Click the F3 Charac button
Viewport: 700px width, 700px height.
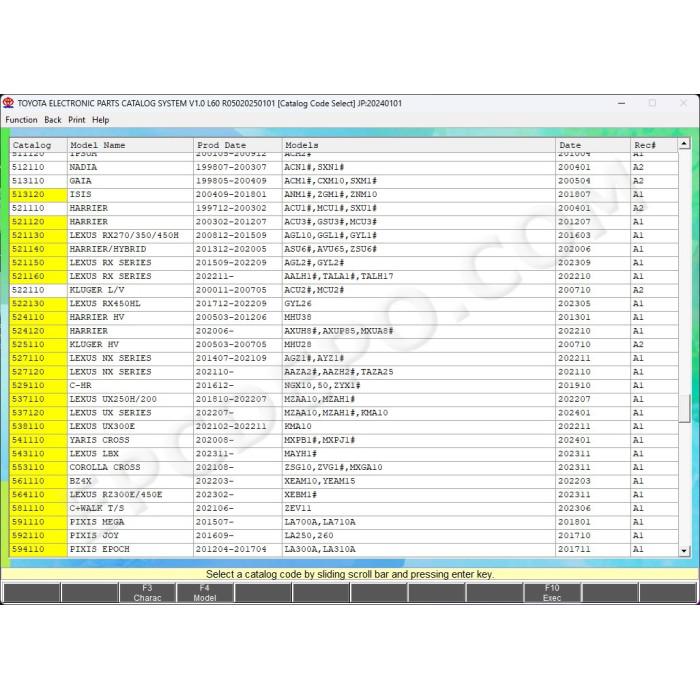point(147,592)
